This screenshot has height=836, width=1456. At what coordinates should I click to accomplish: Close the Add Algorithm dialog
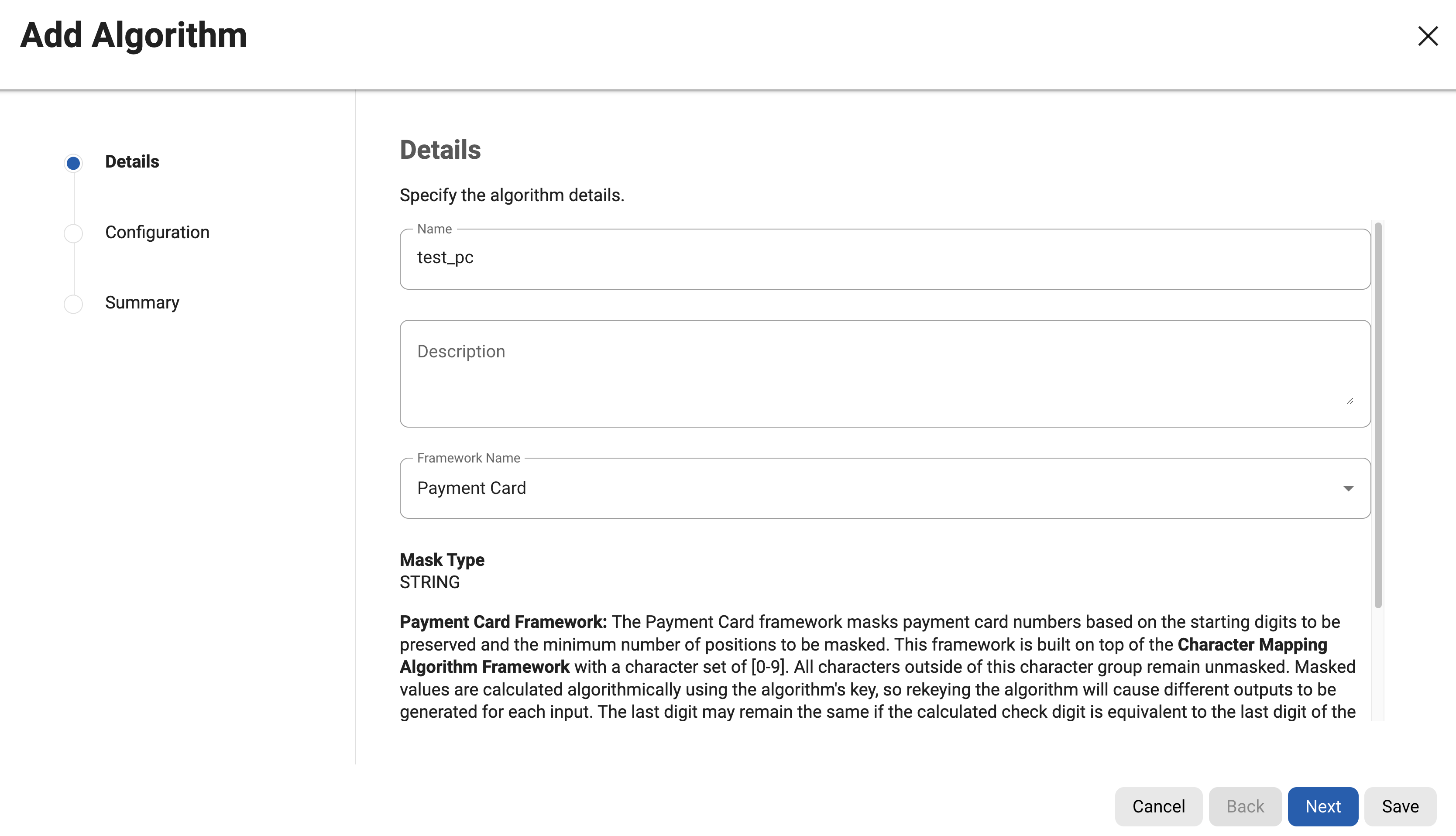pyautogui.click(x=1428, y=36)
